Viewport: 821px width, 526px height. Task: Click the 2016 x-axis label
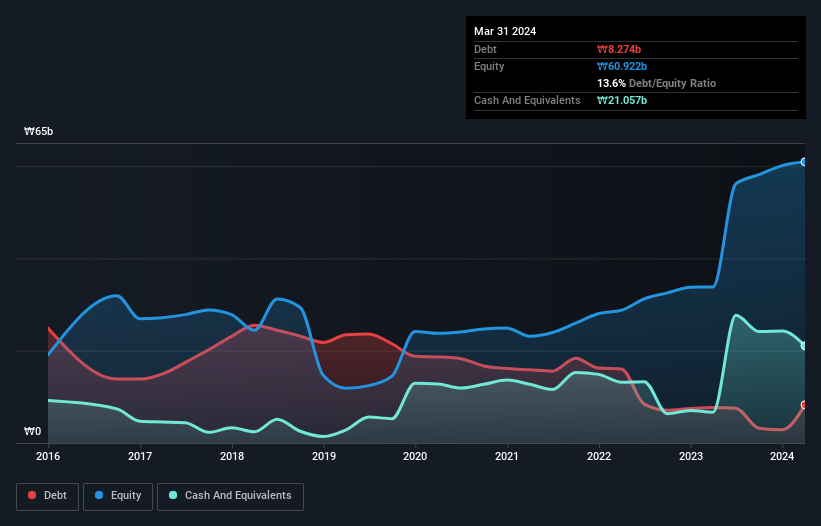click(x=48, y=456)
